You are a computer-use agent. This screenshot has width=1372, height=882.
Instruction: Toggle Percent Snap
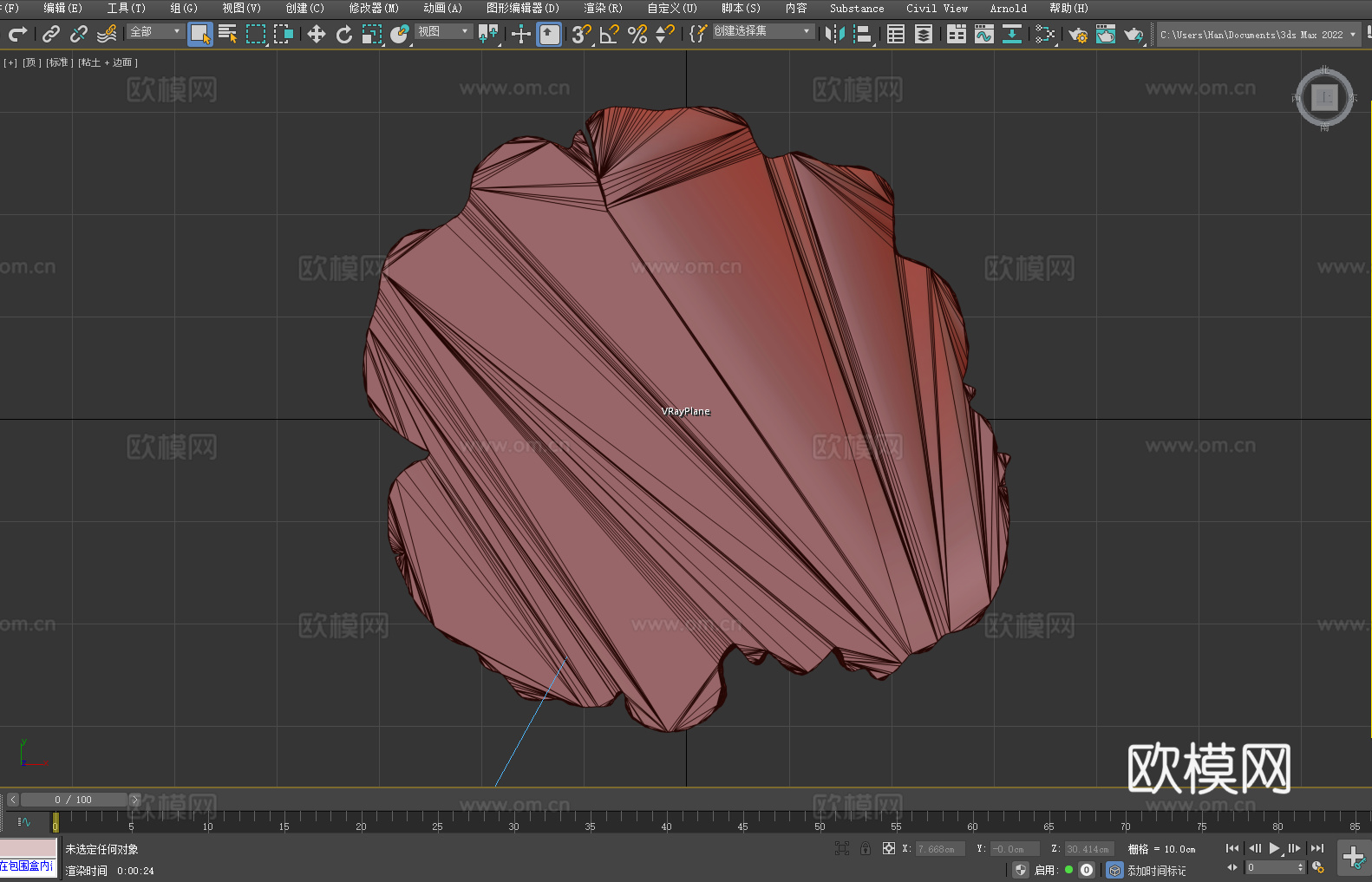637,34
